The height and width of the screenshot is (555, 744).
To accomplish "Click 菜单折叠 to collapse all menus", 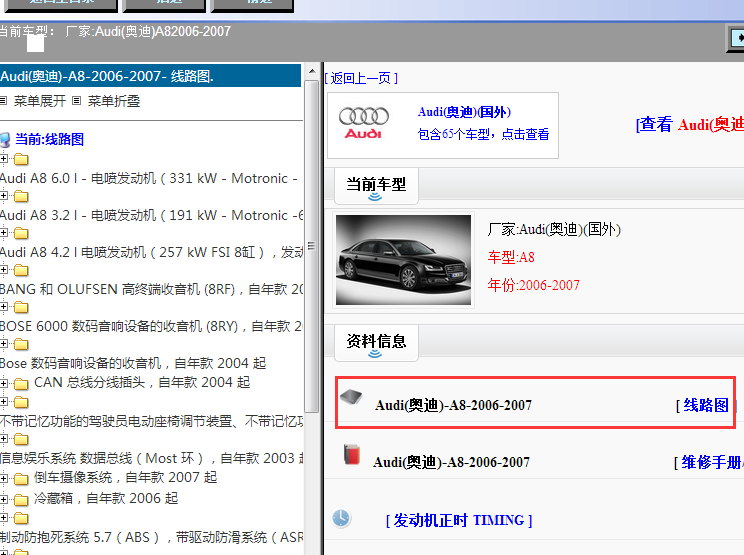I will 114,101.
